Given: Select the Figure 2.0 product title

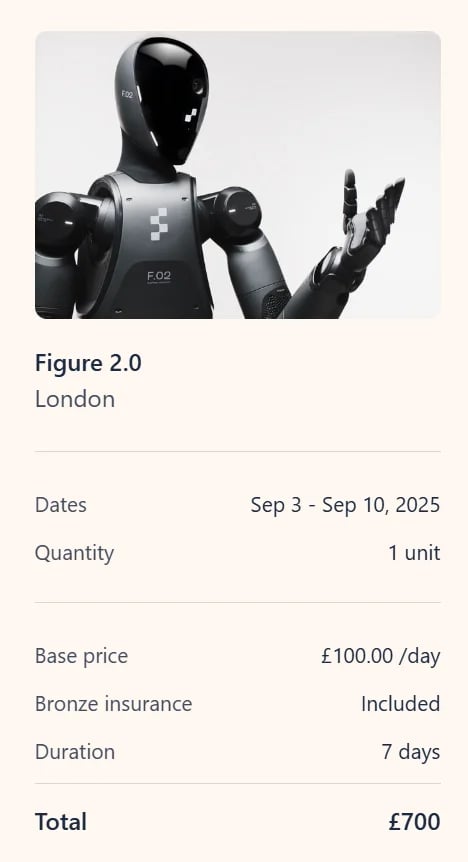Looking at the screenshot, I should (88, 363).
